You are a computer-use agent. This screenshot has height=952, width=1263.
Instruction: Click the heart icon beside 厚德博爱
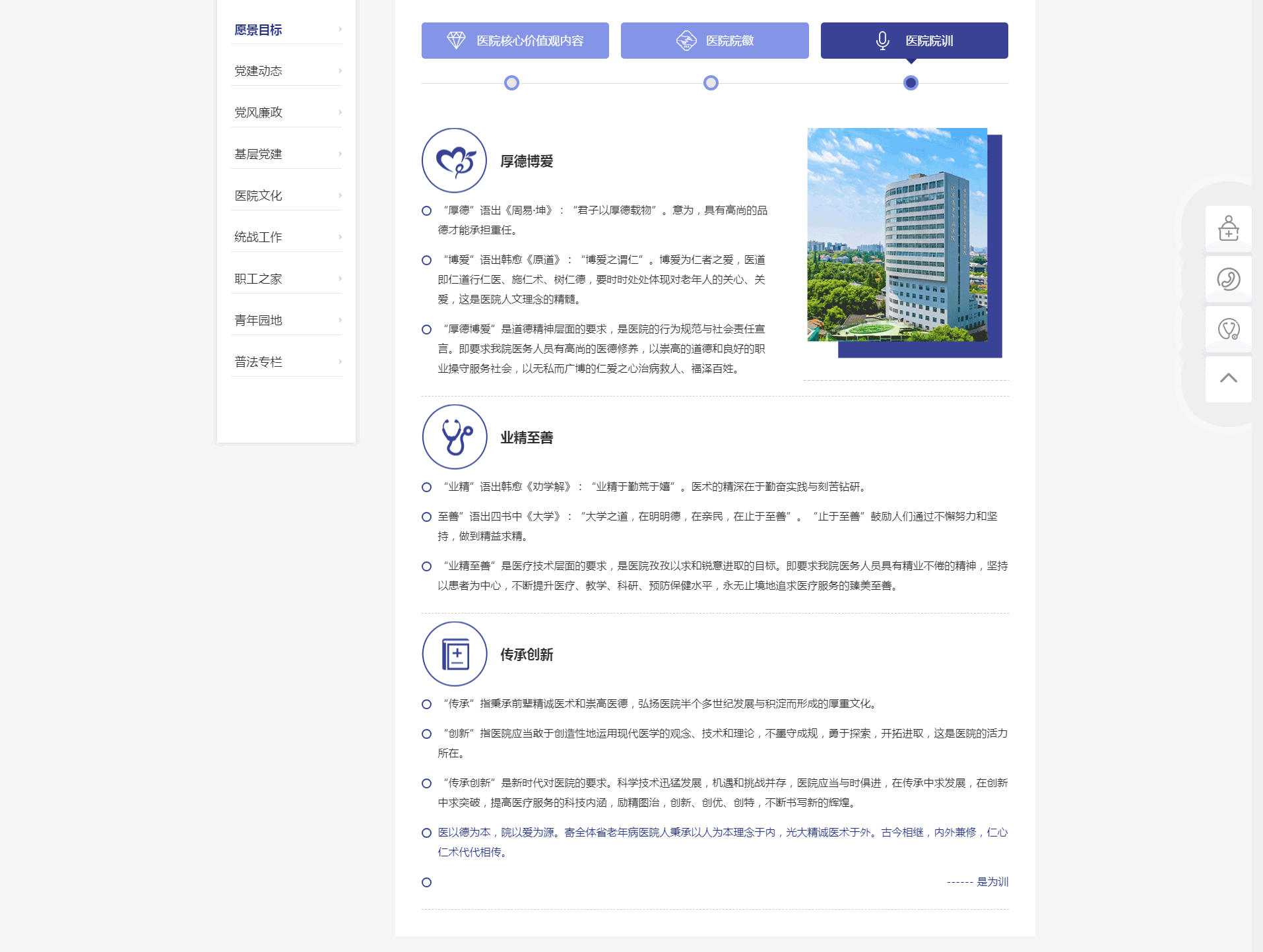(x=454, y=160)
